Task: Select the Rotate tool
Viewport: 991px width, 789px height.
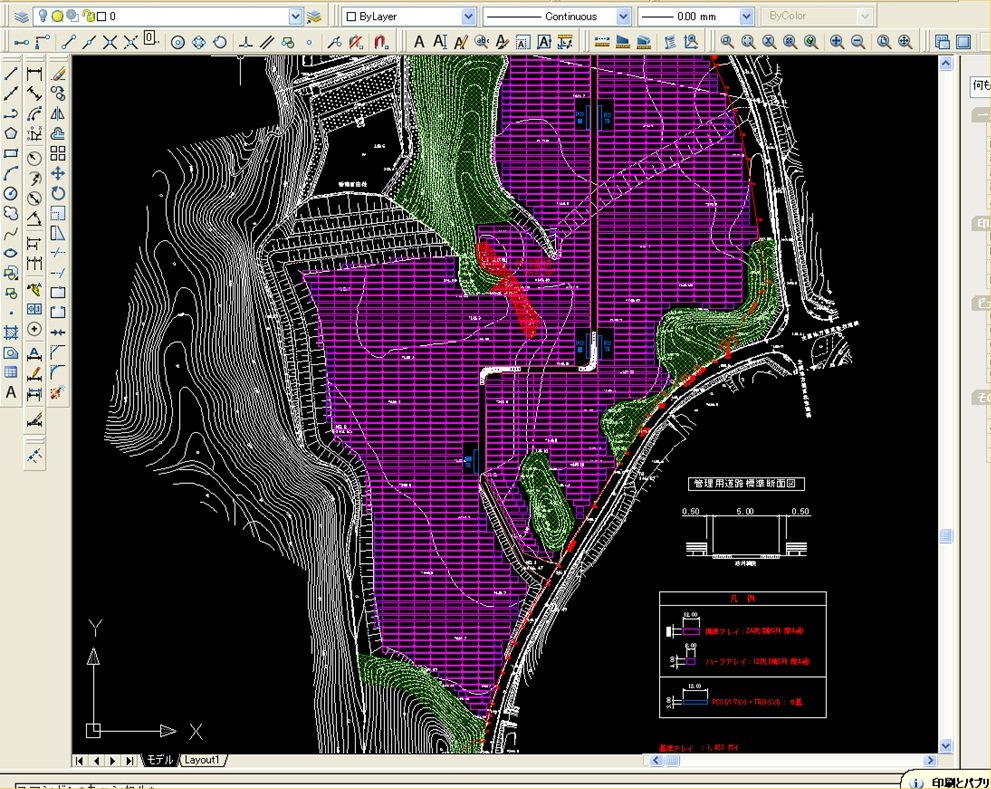Action: point(58,193)
